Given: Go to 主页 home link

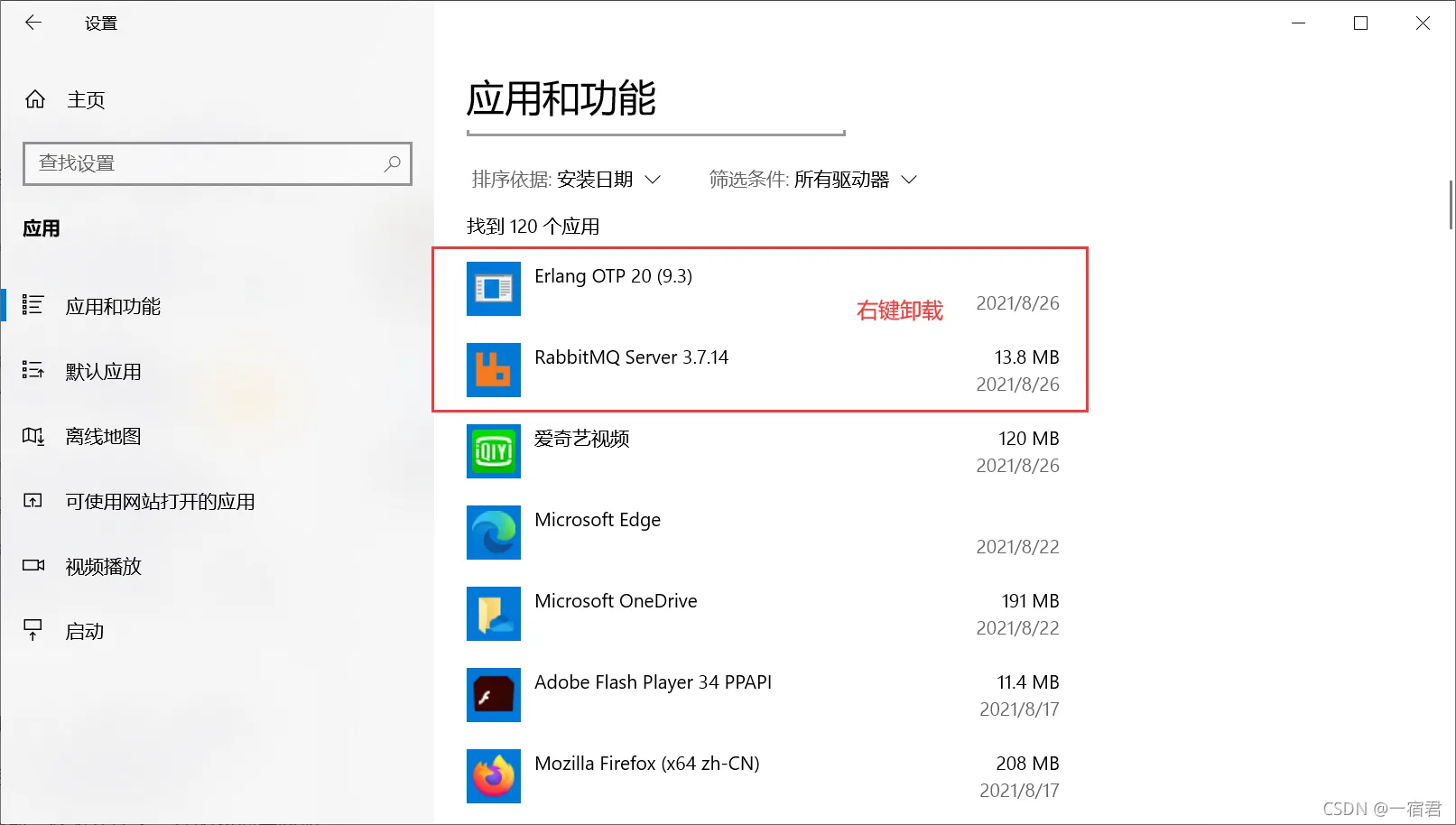Looking at the screenshot, I should [x=86, y=99].
